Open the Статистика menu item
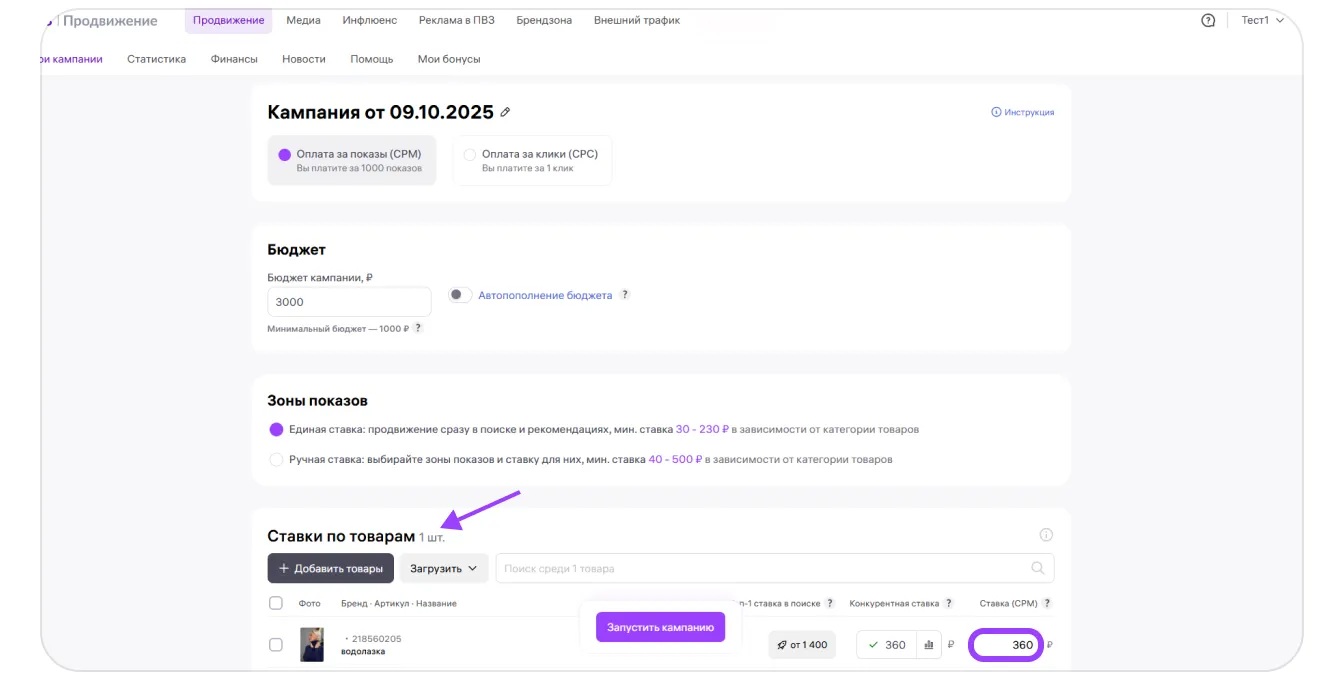1344x680 pixels. click(156, 59)
